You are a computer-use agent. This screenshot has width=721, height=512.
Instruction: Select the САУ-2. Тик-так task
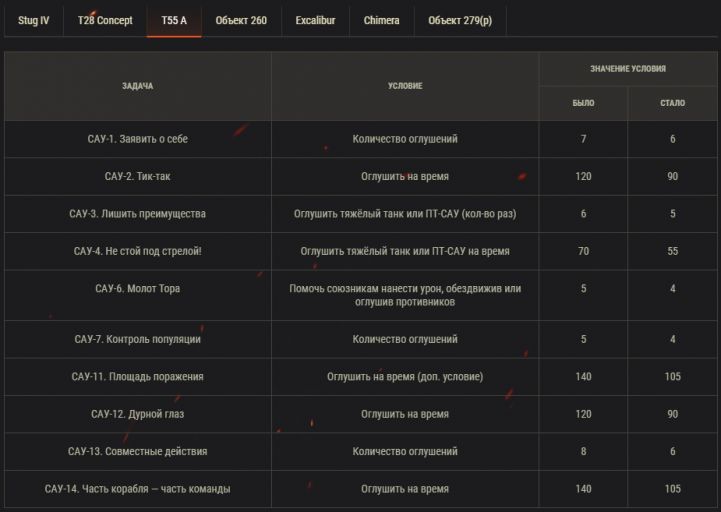pyautogui.click(x=138, y=176)
